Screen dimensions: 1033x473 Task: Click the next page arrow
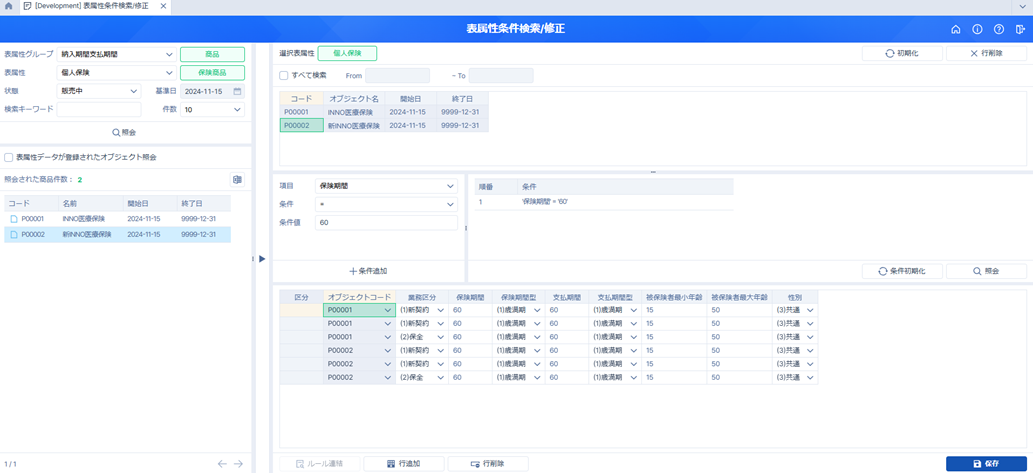[x=238, y=464]
